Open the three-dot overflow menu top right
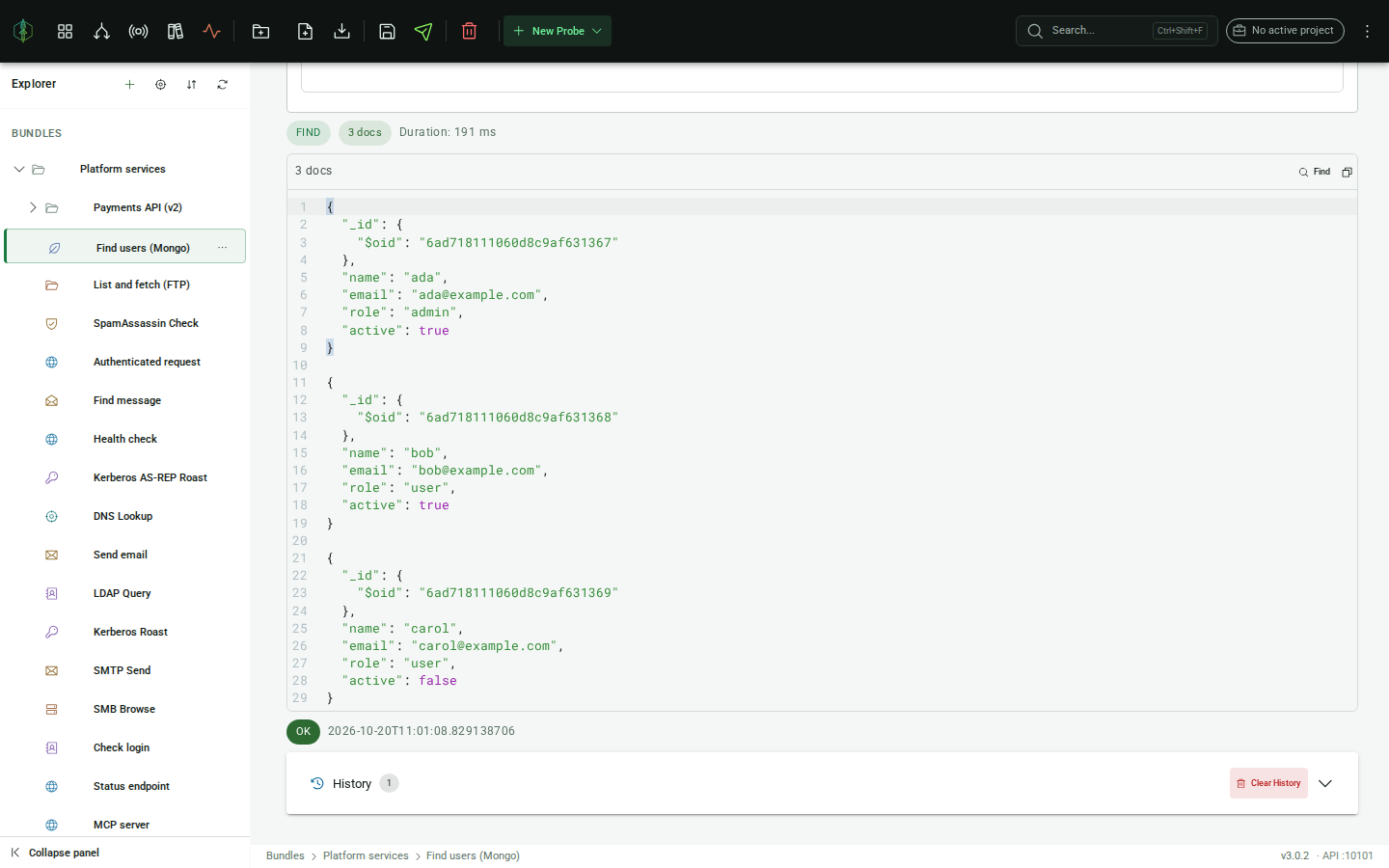This screenshot has width=1389, height=868. [1367, 31]
